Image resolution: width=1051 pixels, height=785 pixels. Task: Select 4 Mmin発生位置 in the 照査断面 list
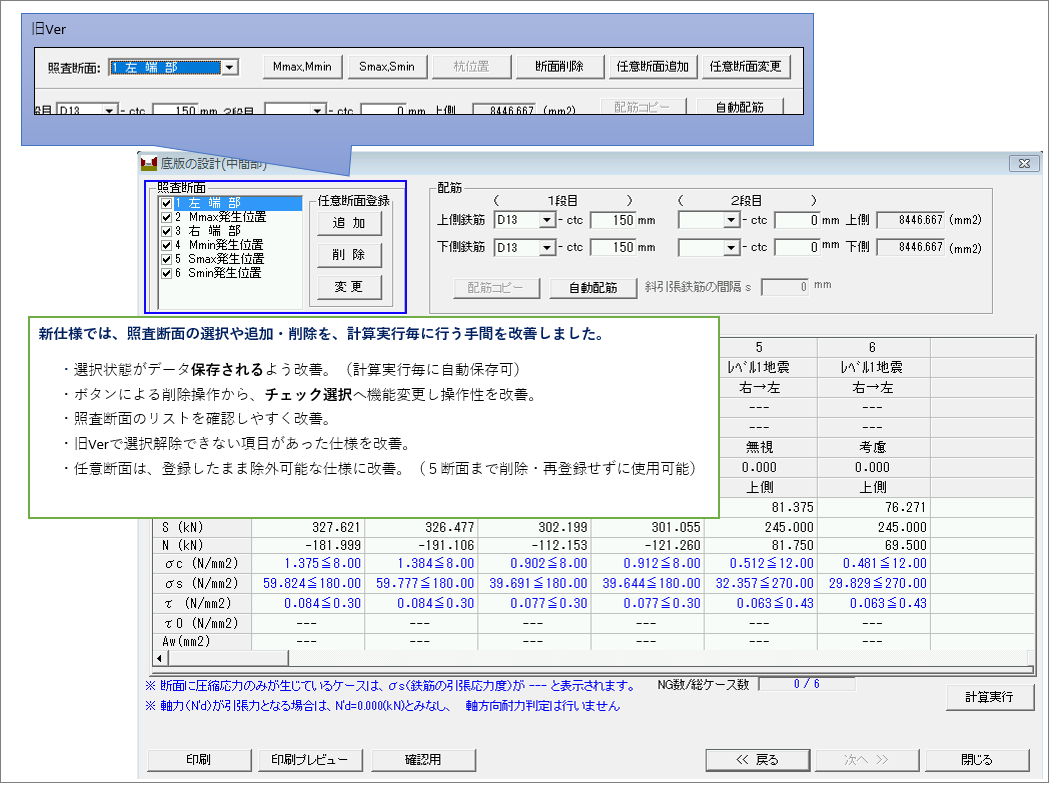pyautogui.click(x=218, y=245)
